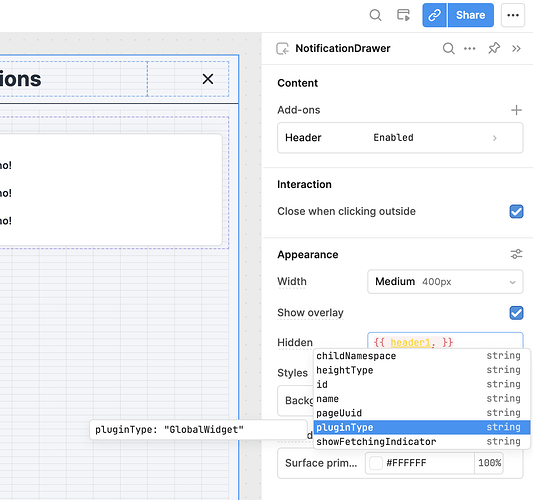
Task: Collapse the inspector with double chevron
Action: pos(516,49)
